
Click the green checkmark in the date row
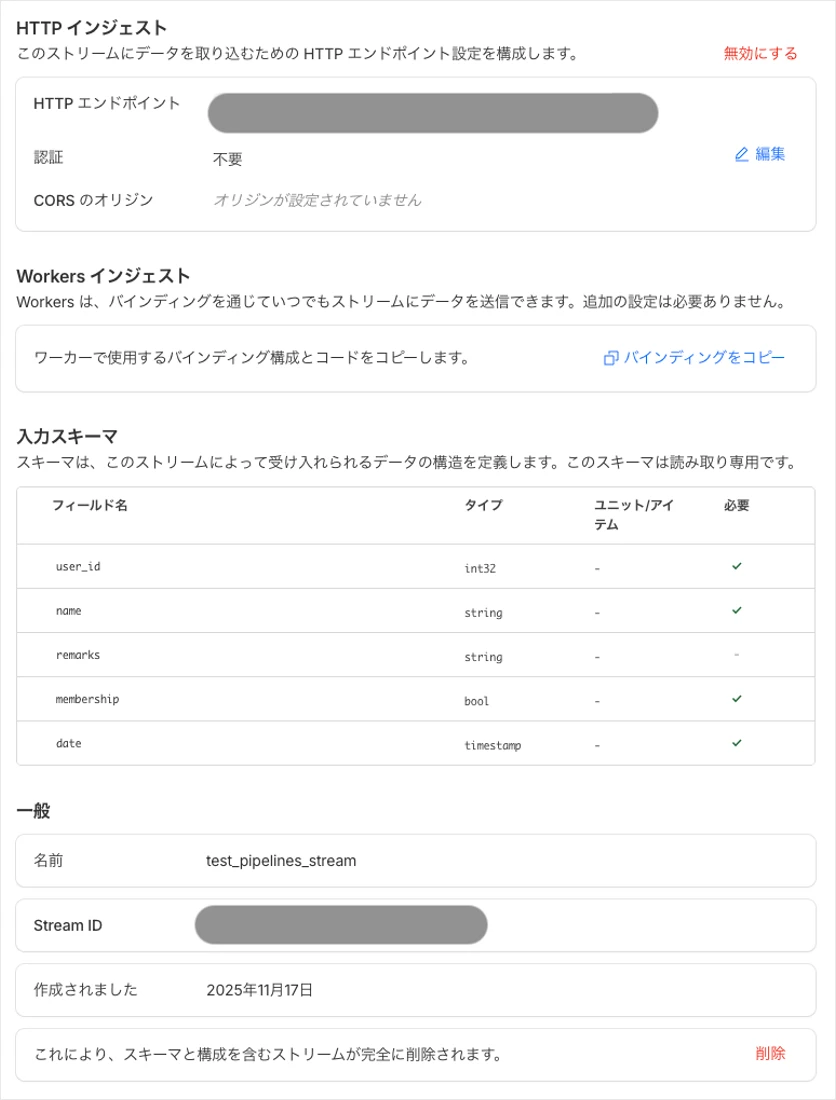pos(738,744)
